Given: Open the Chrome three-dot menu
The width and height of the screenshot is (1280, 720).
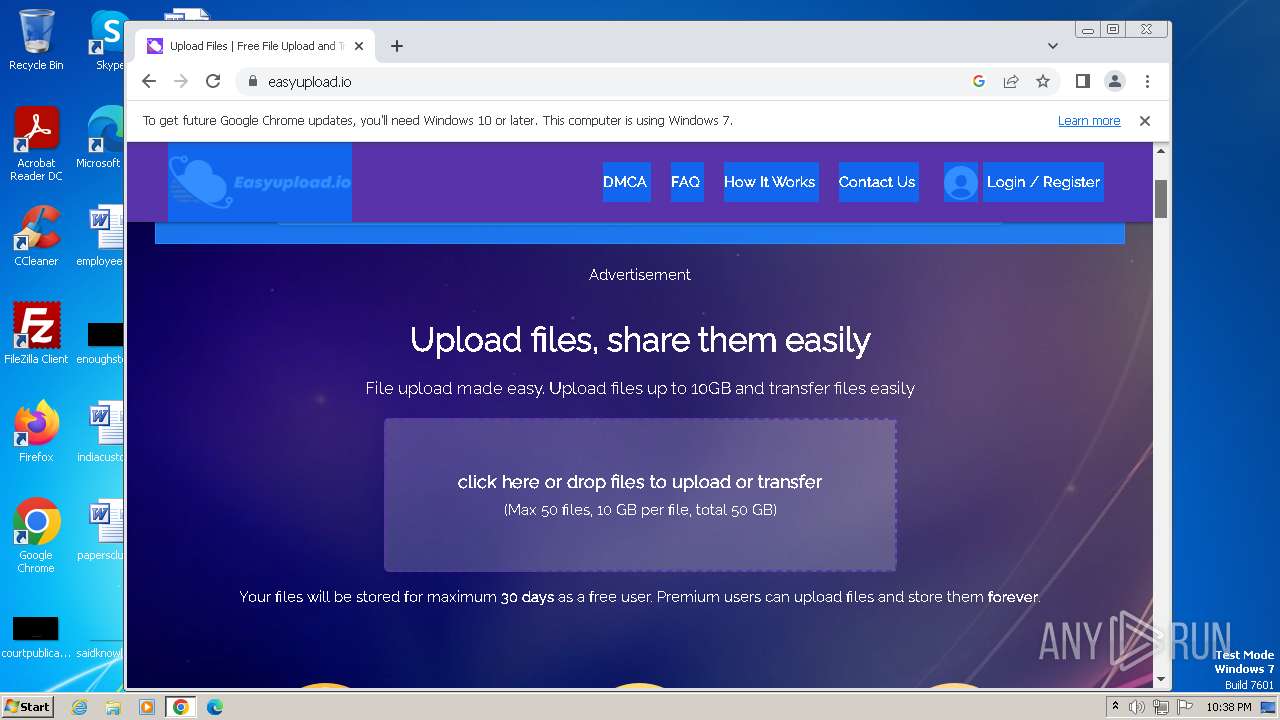Looking at the screenshot, I should click(1147, 82).
